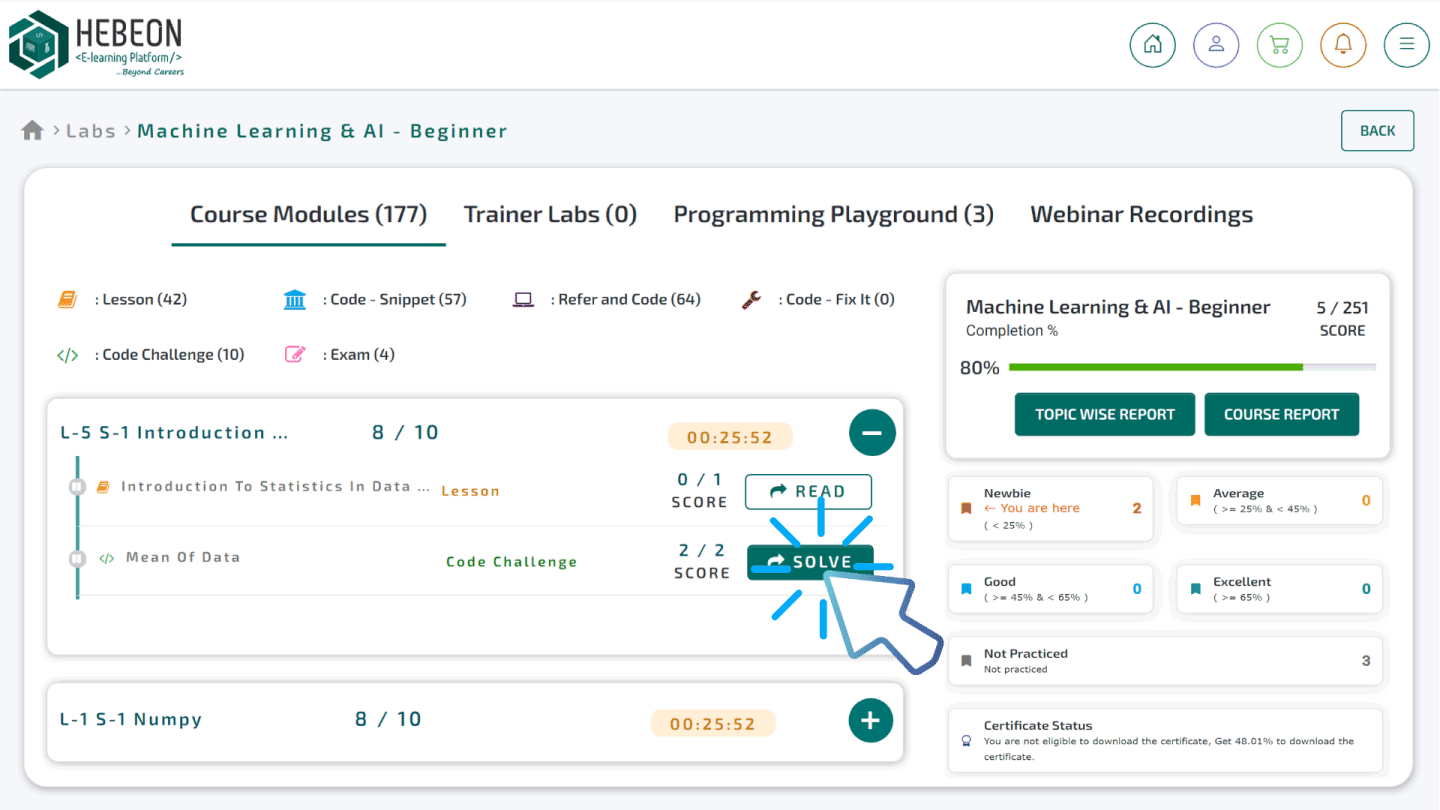Expand the L-1 S-1 Numpy module
This screenshot has width=1440, height=810.
870,720
